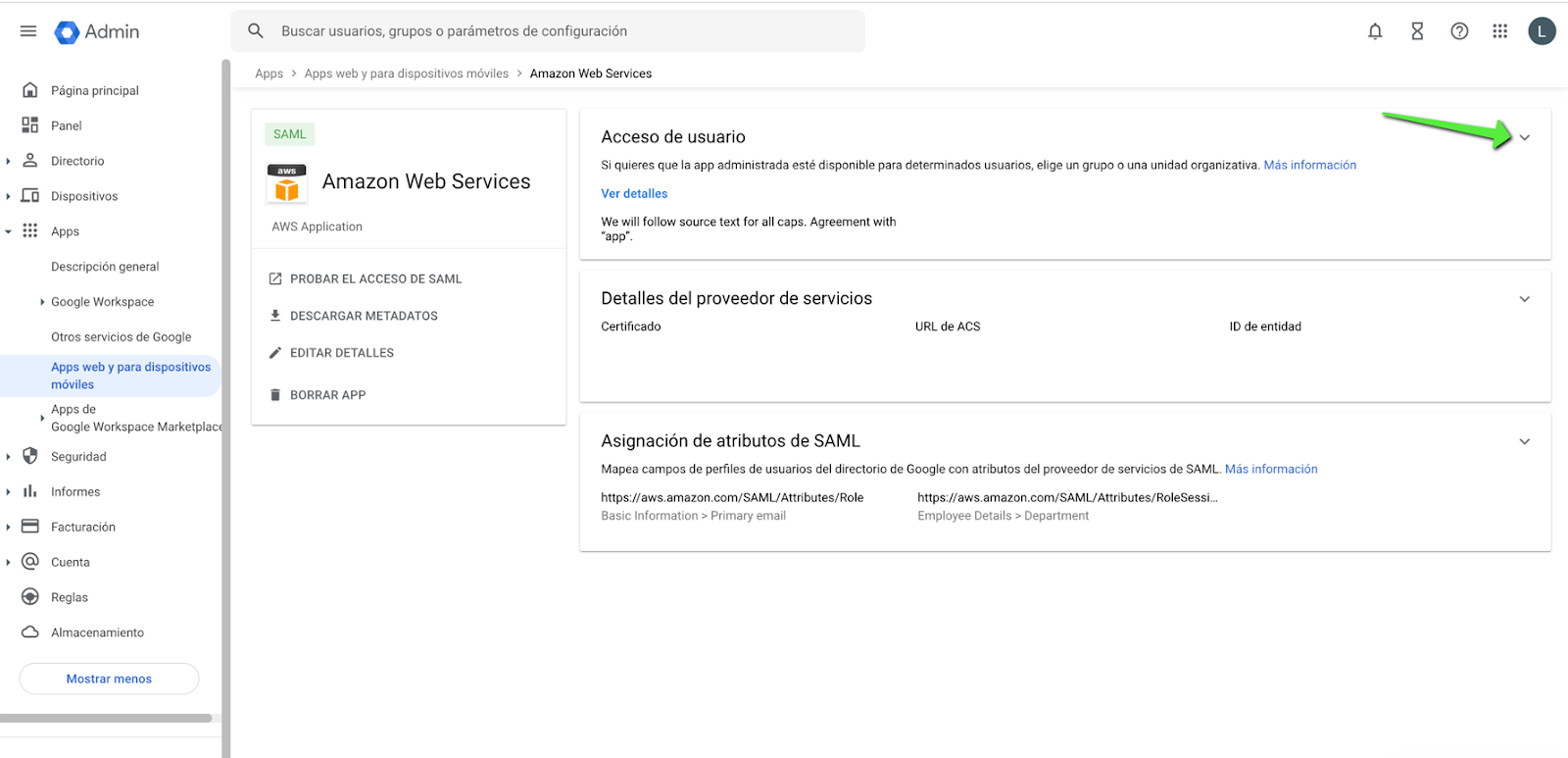Click the Amazon Web Services app logo

click(287, 183)
